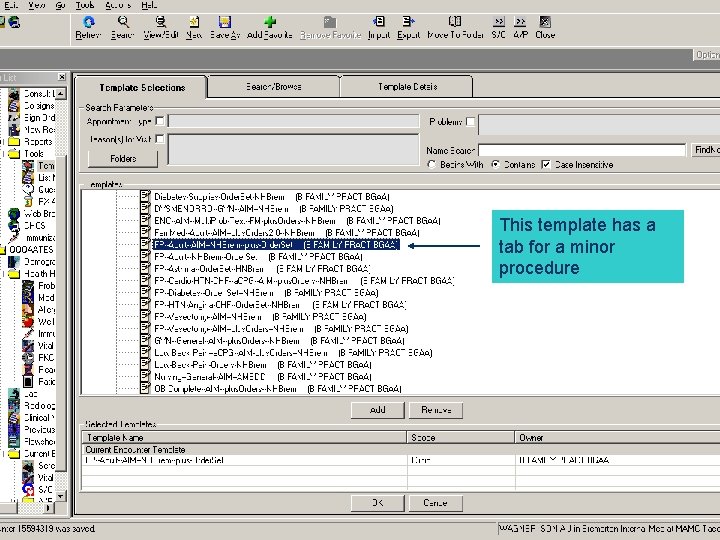Viewport: 720px width, 540px height.
Task: Click the globe icon at top left
Action: [14, 22]
